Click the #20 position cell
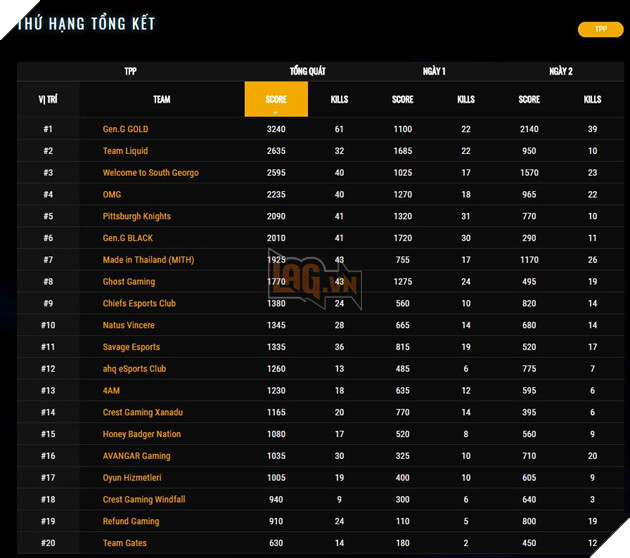Screen dimensions: 630x558 pos(48,543)
